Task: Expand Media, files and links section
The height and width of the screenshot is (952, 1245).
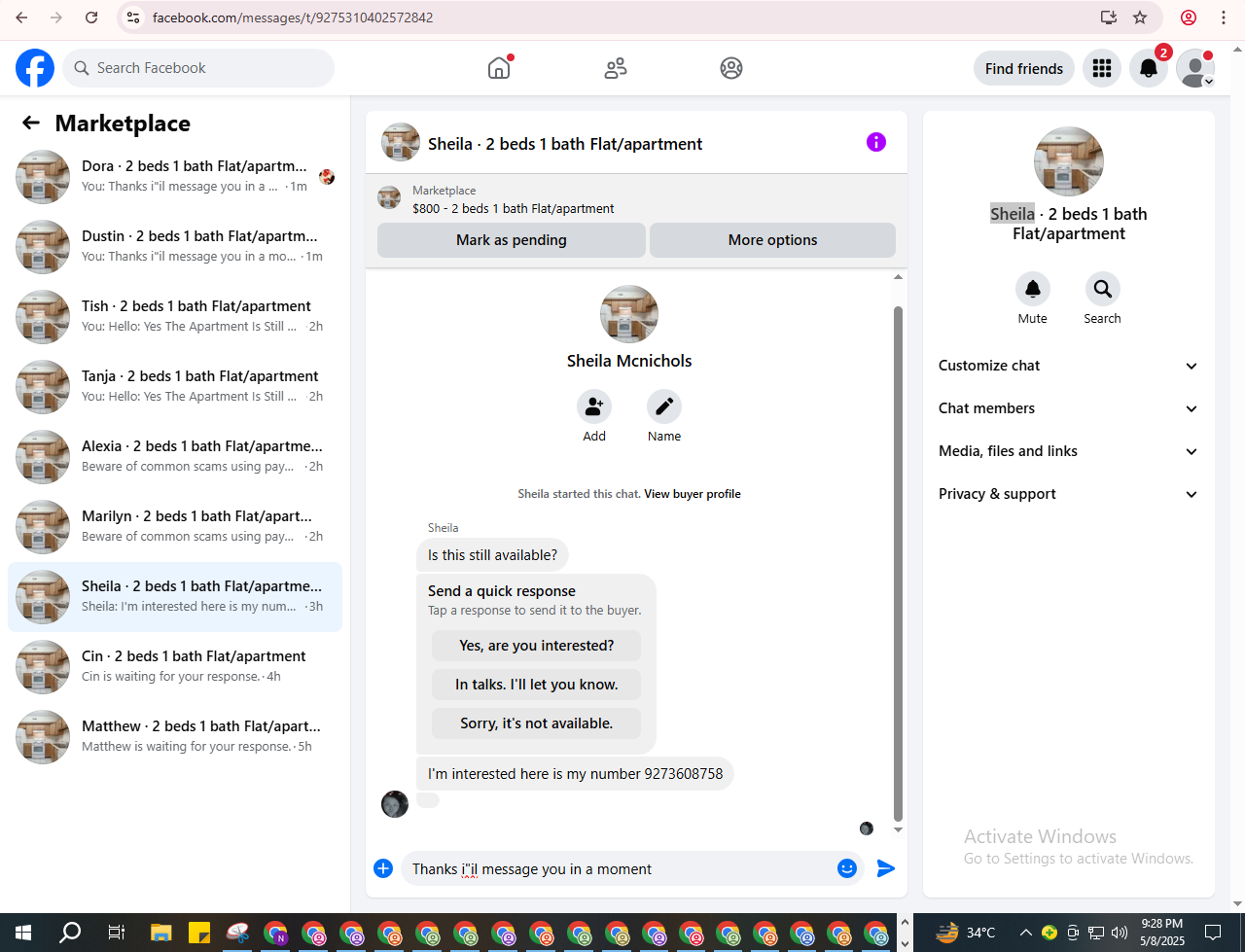Action: point(1068,451)
